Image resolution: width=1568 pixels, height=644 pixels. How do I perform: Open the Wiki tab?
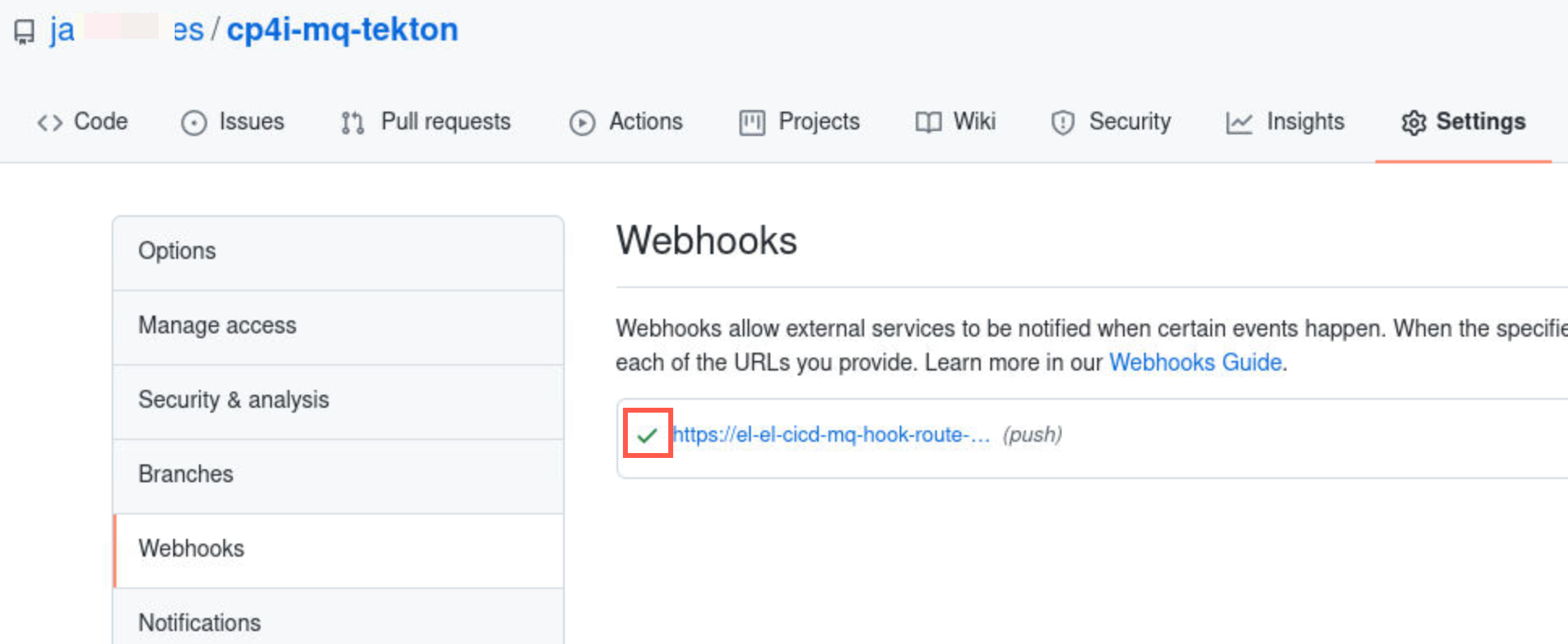(x=956, y=121)
